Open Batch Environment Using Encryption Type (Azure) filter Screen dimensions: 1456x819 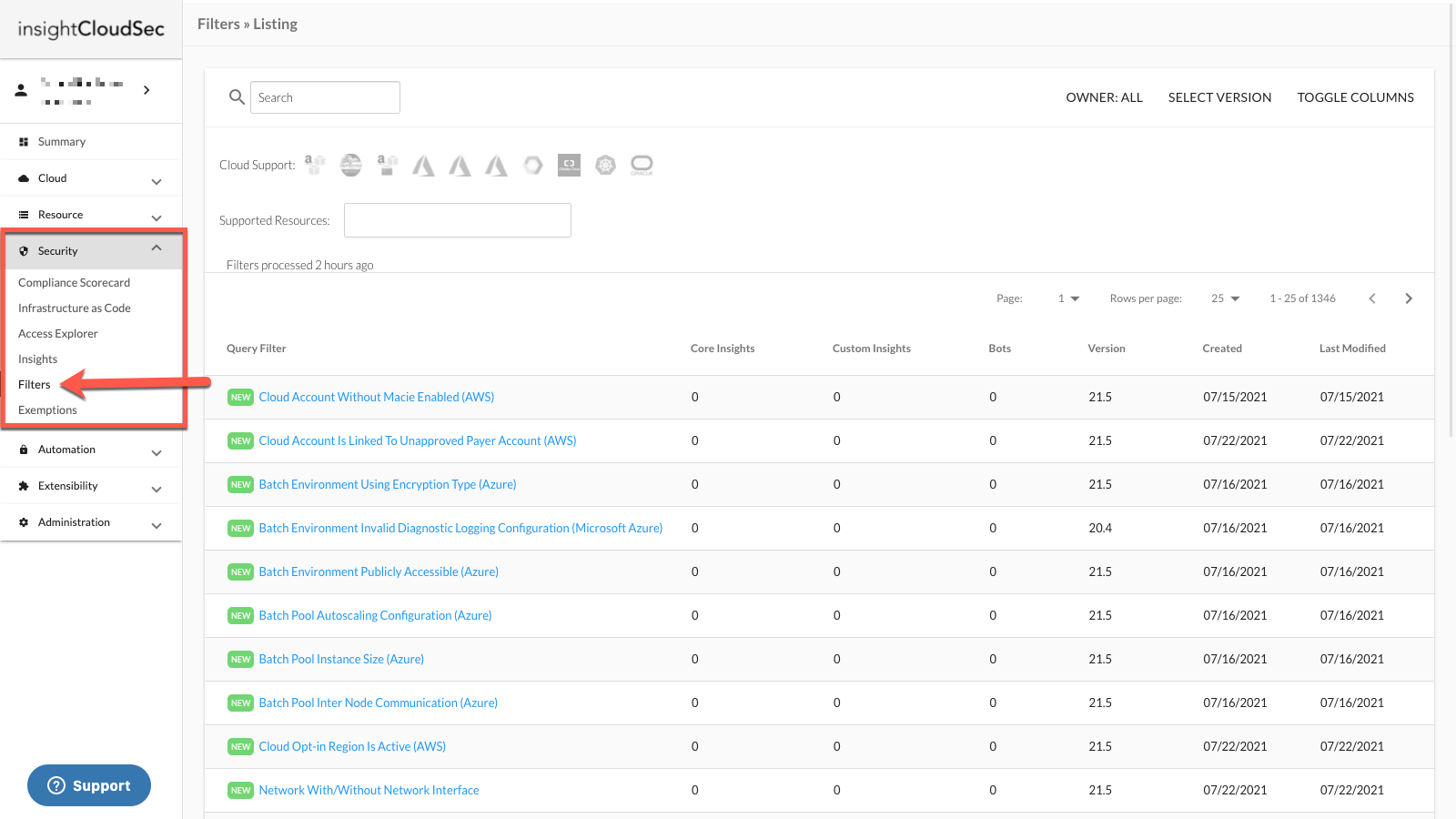point(388,484)
